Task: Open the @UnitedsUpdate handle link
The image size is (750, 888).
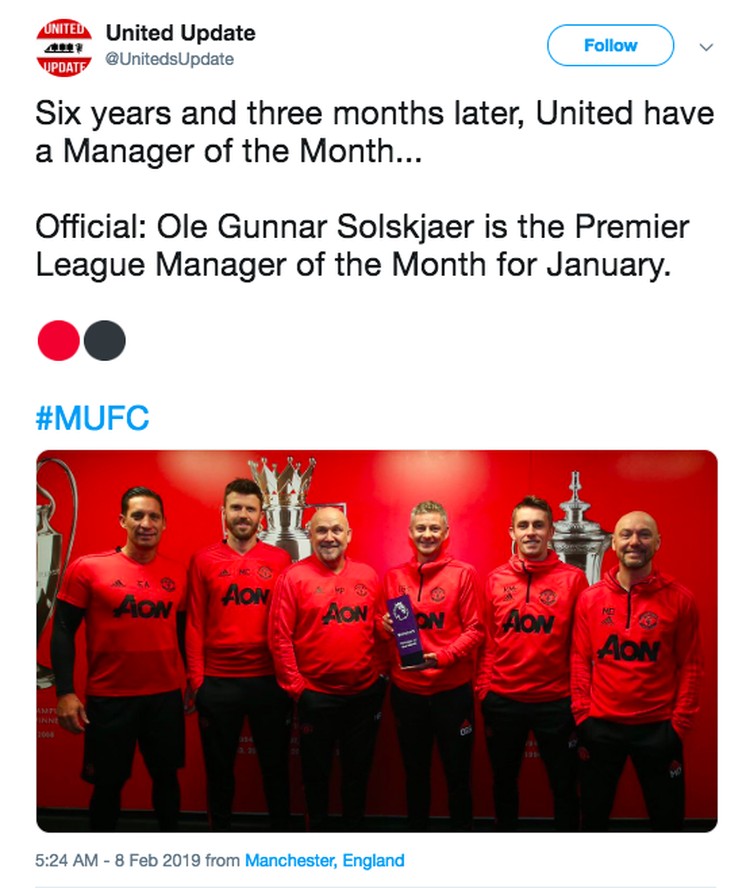Action: (170, 59)
